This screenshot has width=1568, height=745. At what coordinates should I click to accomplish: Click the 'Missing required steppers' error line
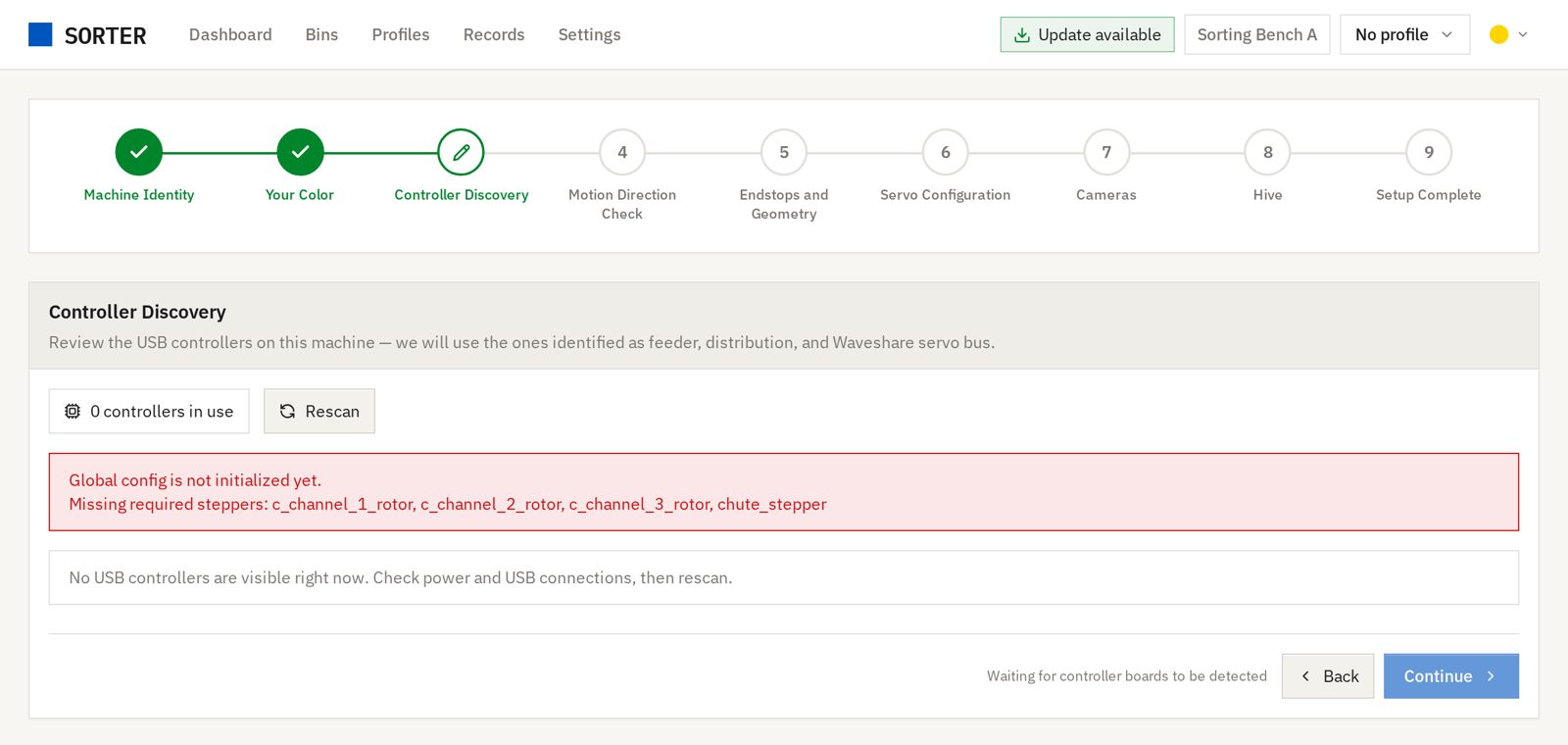click(448, 504)
